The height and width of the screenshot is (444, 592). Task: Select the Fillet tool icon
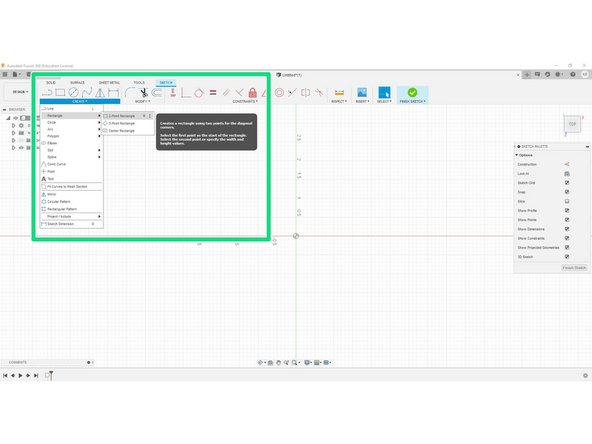[130, 92]
